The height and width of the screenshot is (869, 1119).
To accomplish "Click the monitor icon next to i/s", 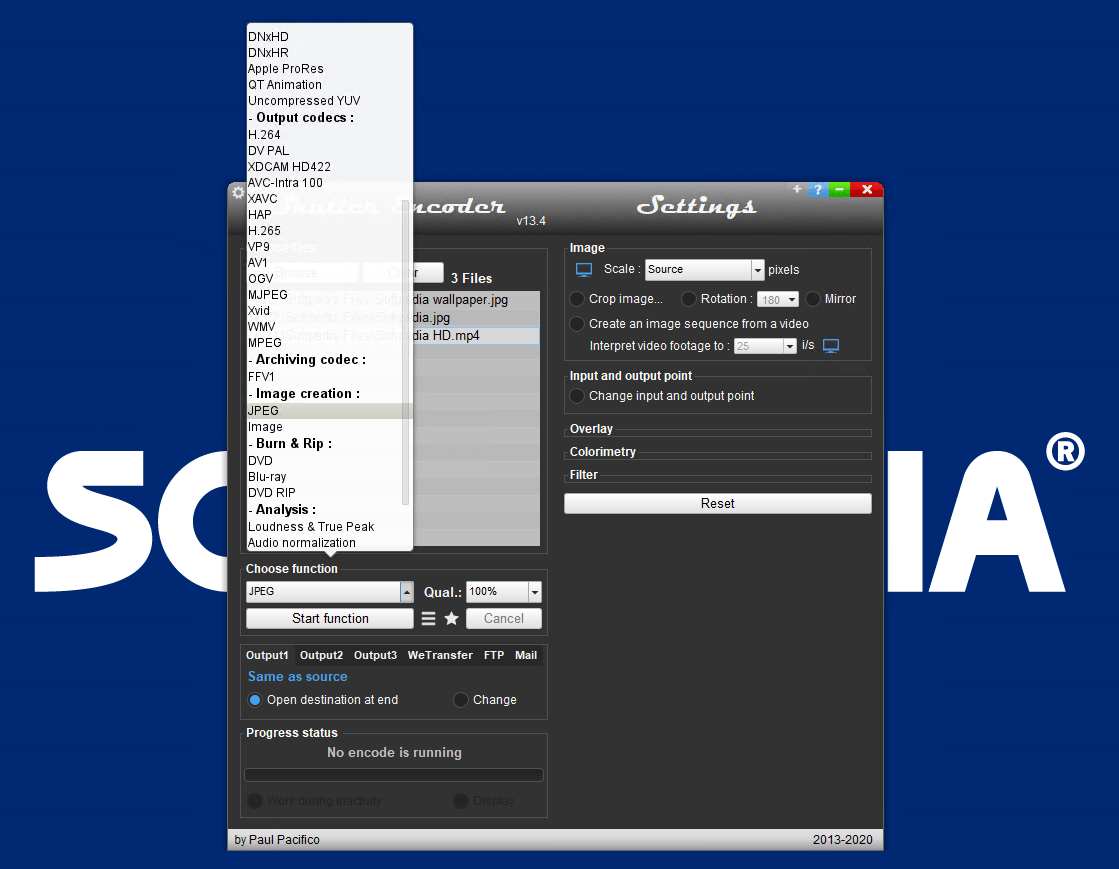I will pos(831,345).
